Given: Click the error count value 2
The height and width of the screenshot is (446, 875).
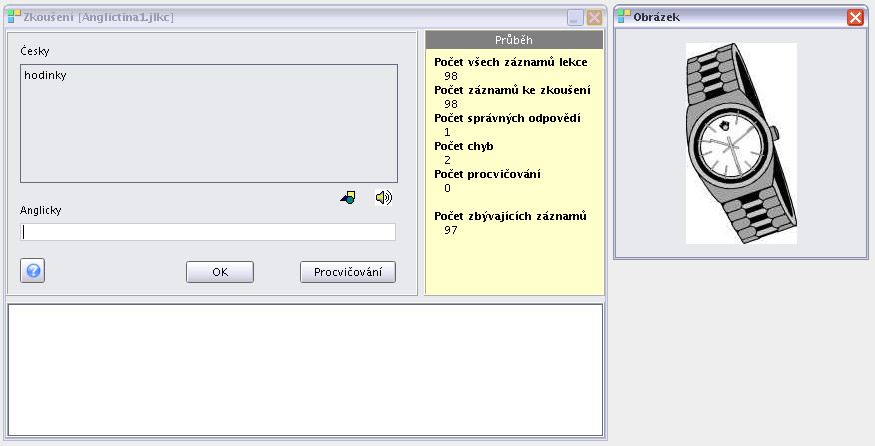Looking at the screenshot, I should [448, 160].
